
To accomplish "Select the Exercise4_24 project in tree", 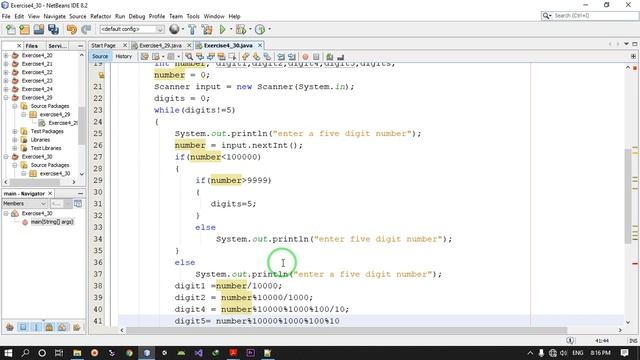I will coord(37,89).
